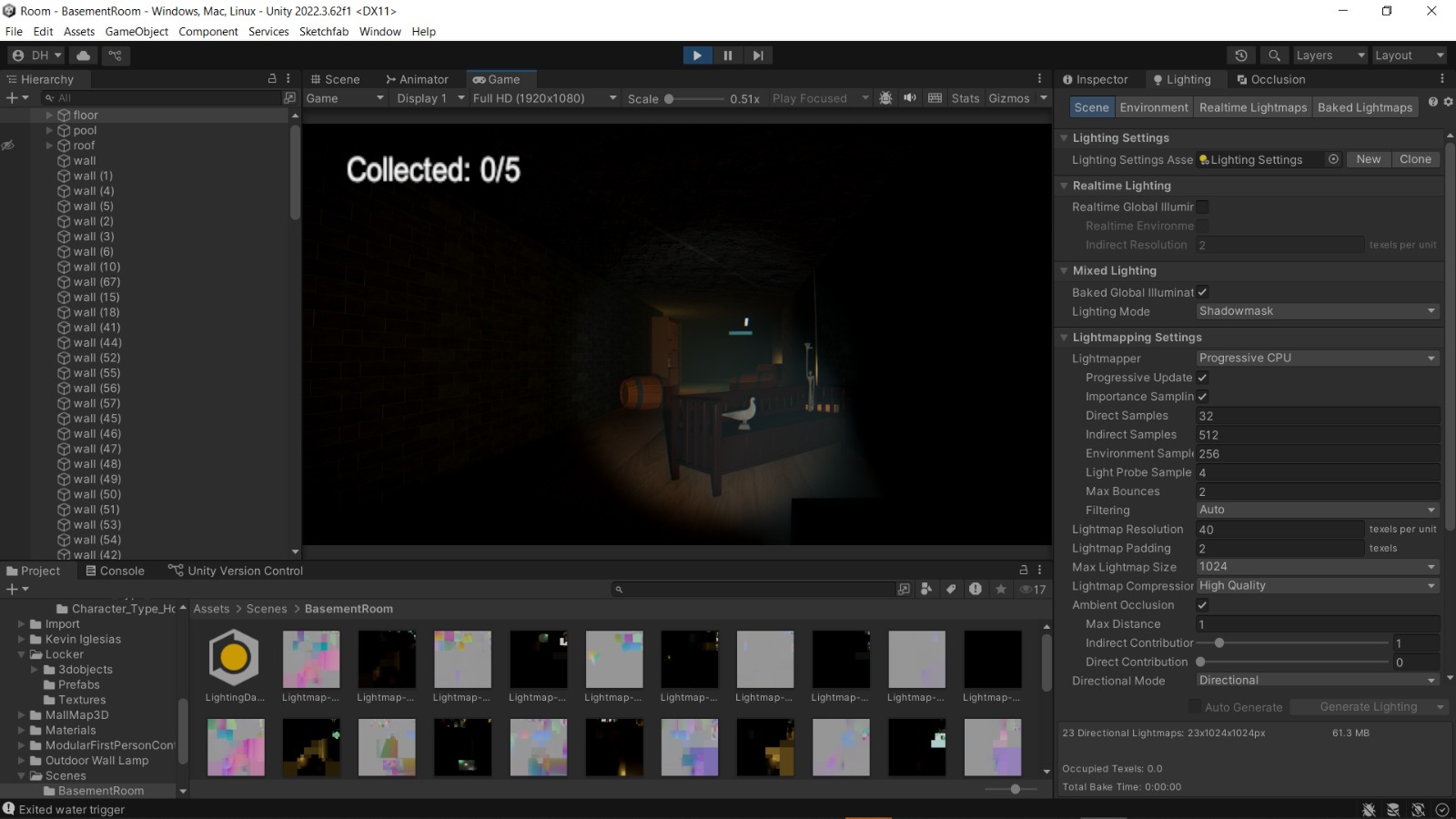Screen dimensions: 1456x819
Task: Click the cloud services icon
Action: click(x=84, y=56)
